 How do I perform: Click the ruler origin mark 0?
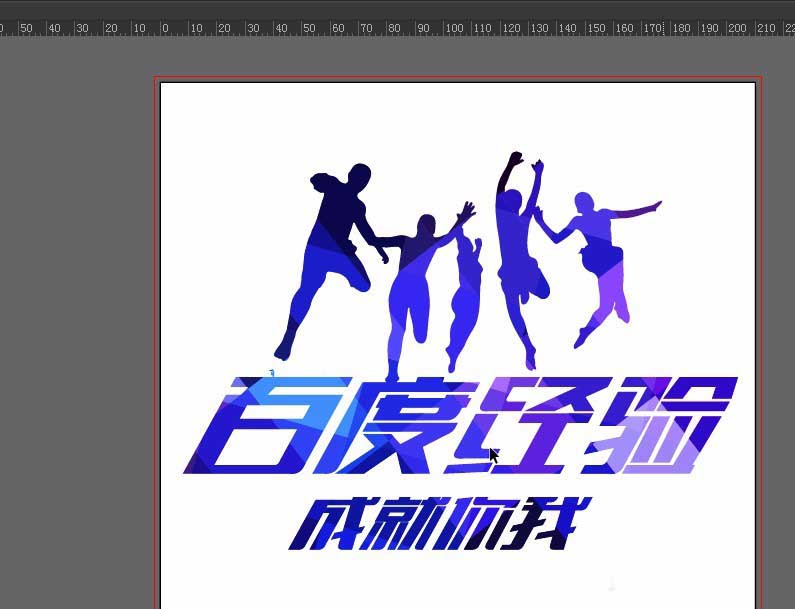pyautogui.click(x=165, y=28)
